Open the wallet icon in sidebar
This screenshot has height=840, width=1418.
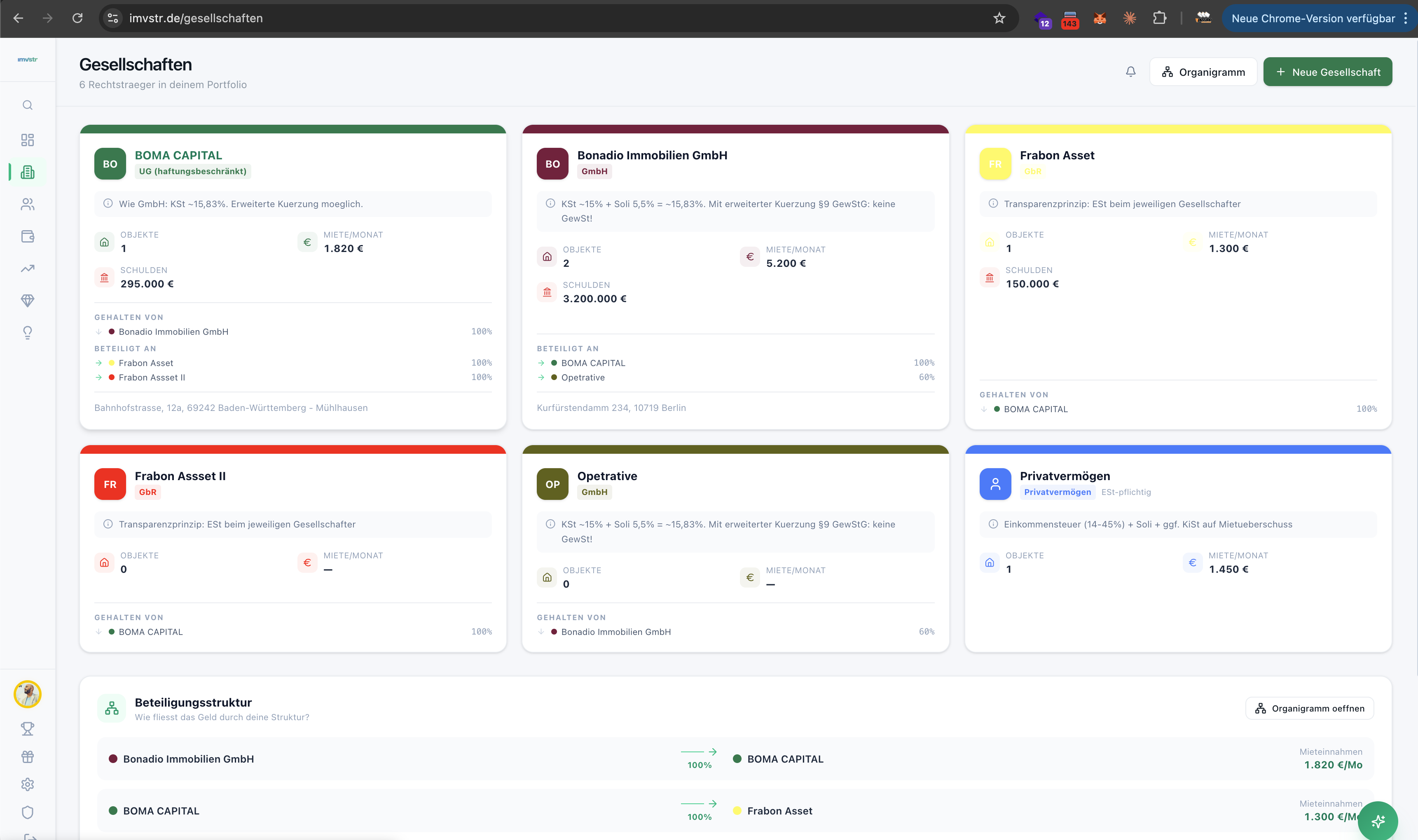pyautogui.click(x=27, y=237)
